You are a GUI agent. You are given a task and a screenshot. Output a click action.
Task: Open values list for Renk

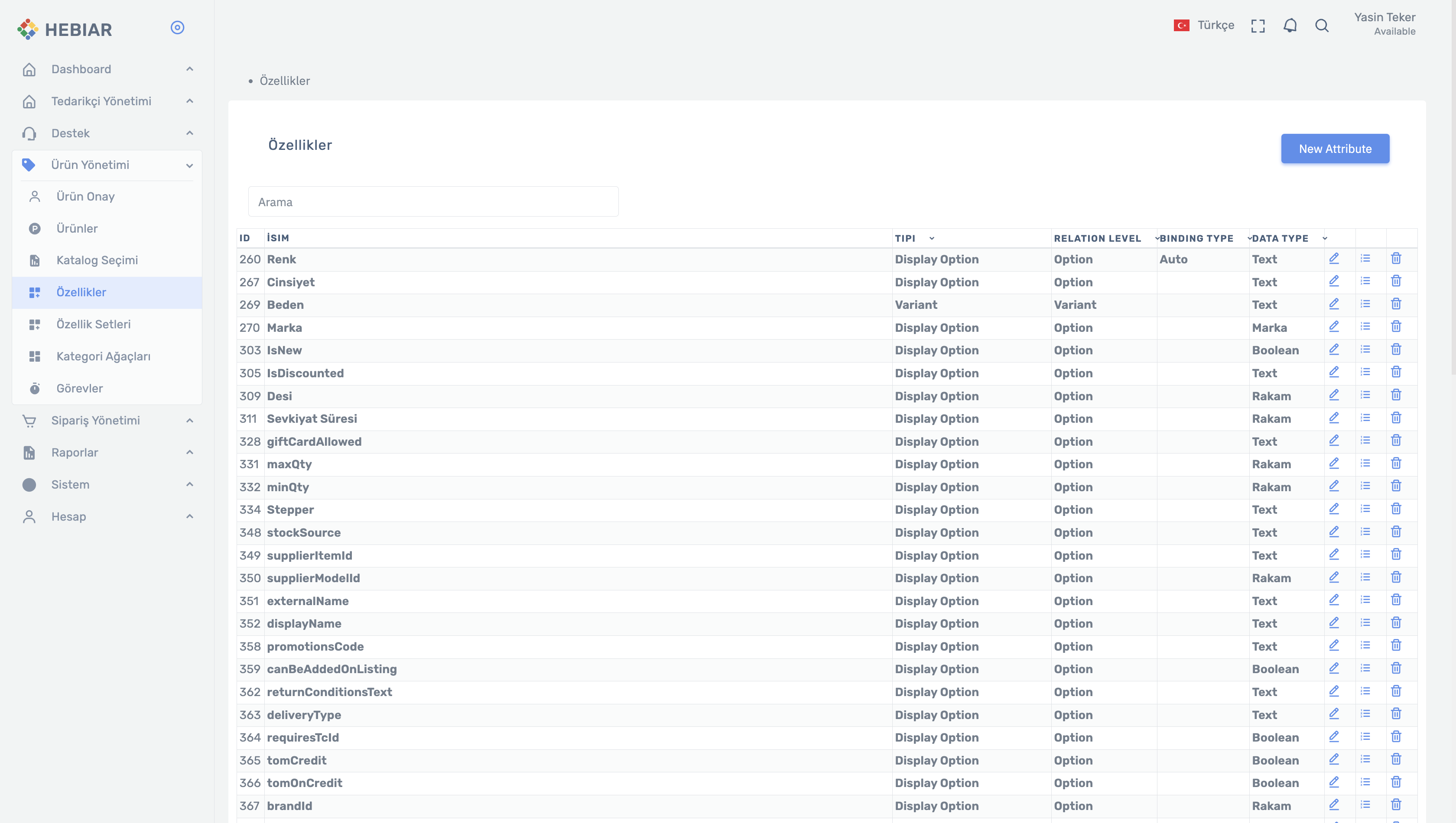pyautogui.click(x=1365, y=258)
